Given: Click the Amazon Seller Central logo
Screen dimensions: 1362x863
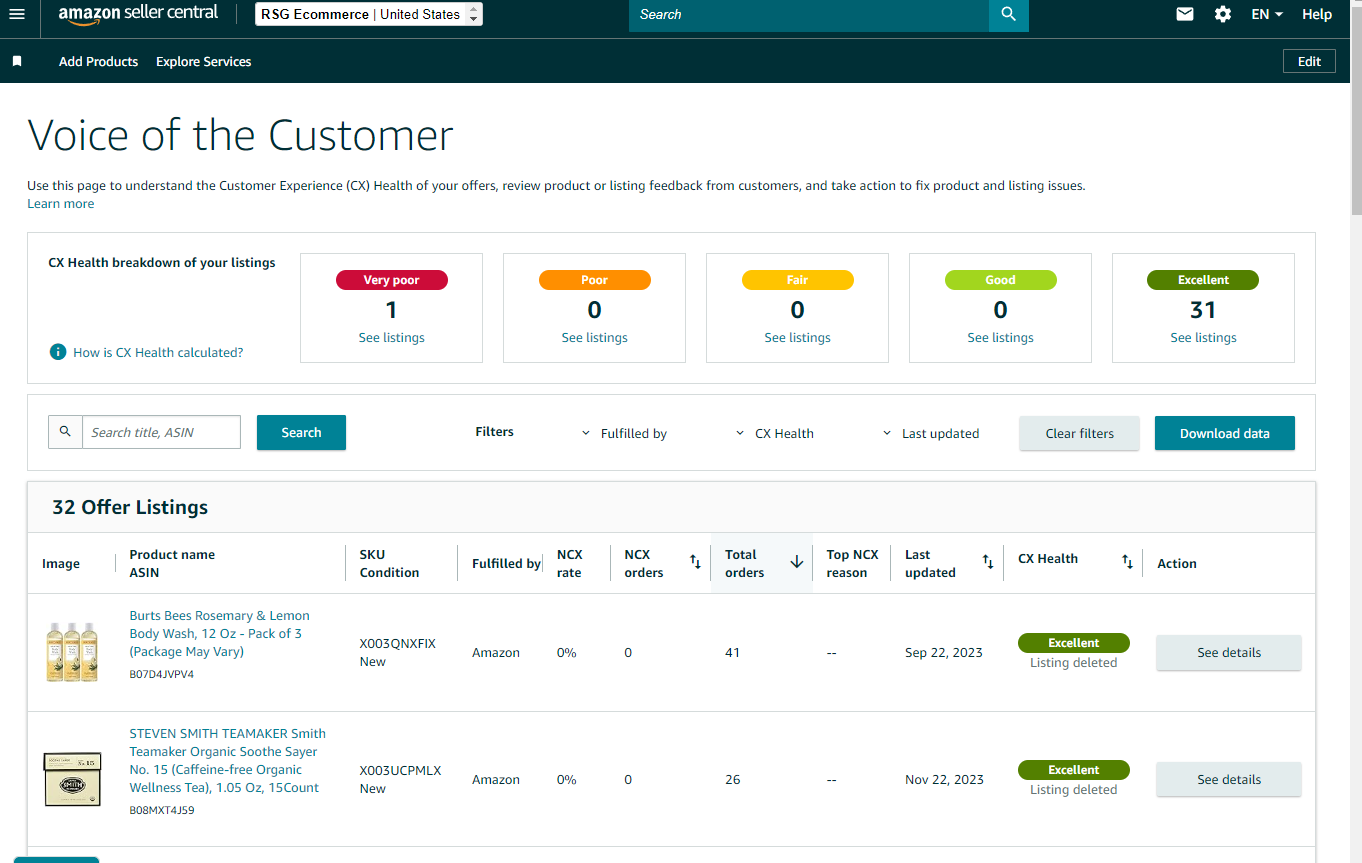Looking at the screenshot, I should click(x=138, y=14).
